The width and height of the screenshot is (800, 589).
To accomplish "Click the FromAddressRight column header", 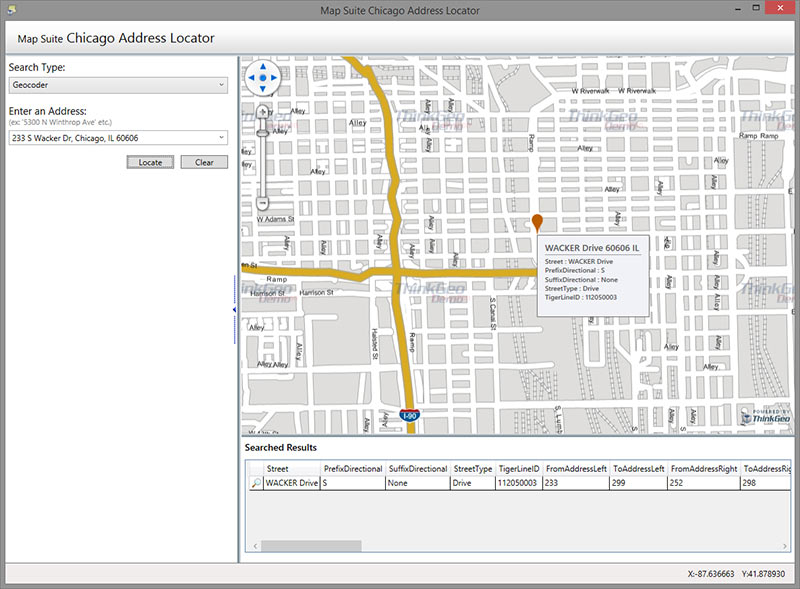I will [x=704, y=469].
